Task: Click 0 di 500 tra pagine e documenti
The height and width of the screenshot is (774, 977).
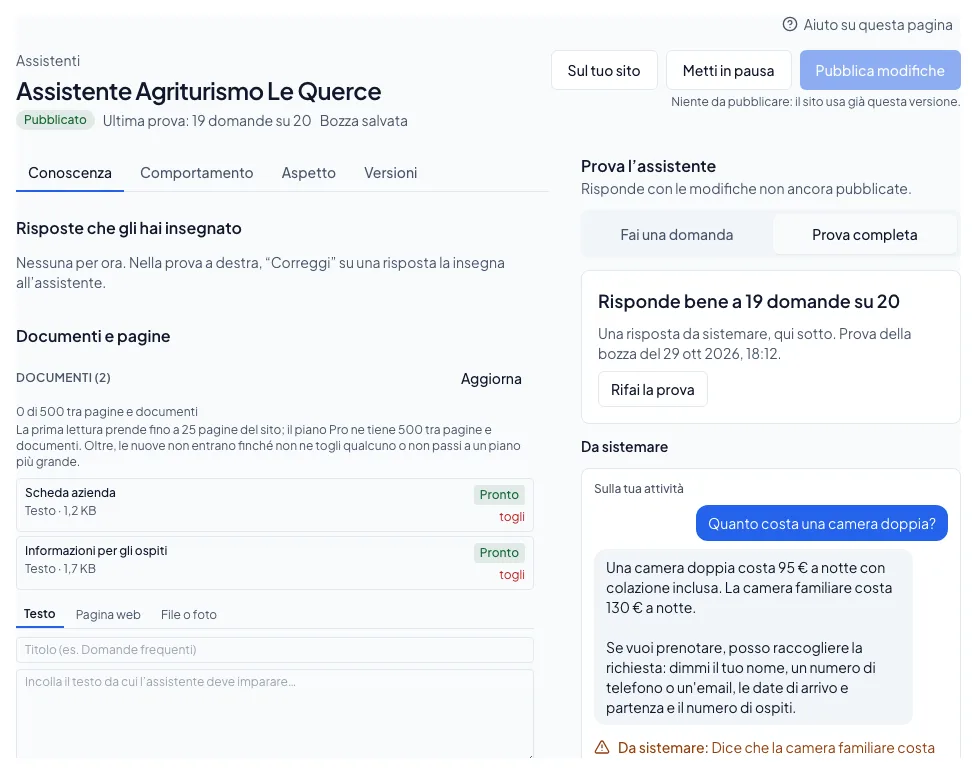Action: click(107, 412)
